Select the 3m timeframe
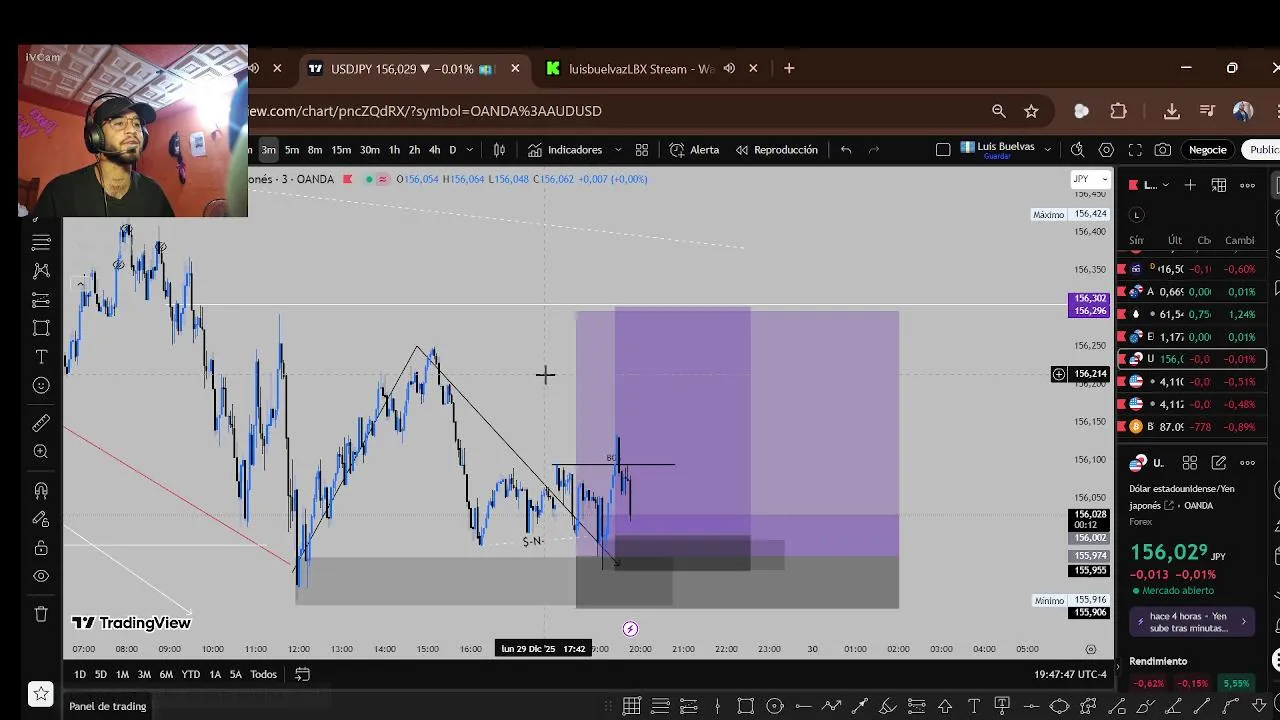1280x720 pixels. tap(268, 150)
